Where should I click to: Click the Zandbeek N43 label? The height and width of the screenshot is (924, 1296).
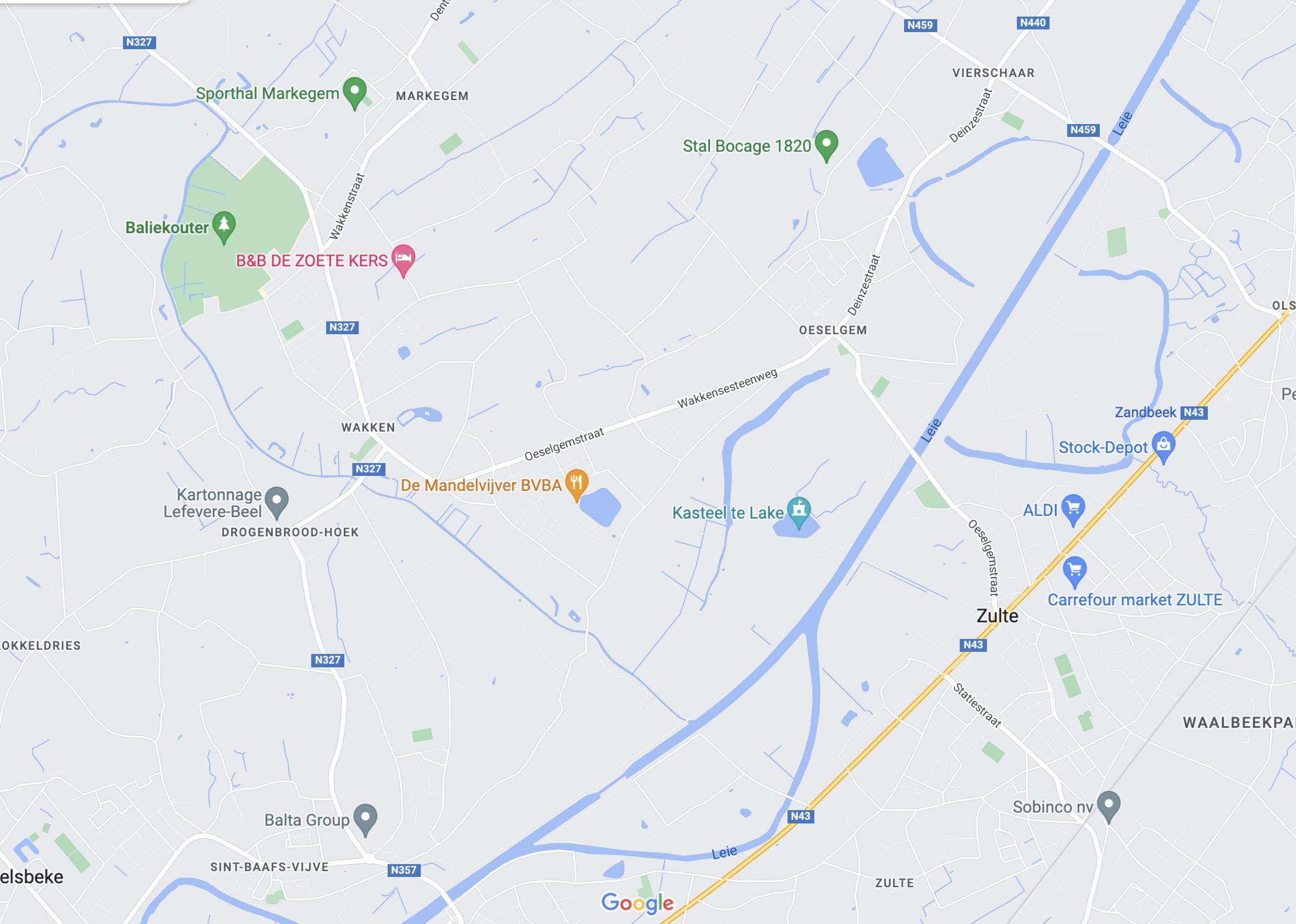(1161, 412)
